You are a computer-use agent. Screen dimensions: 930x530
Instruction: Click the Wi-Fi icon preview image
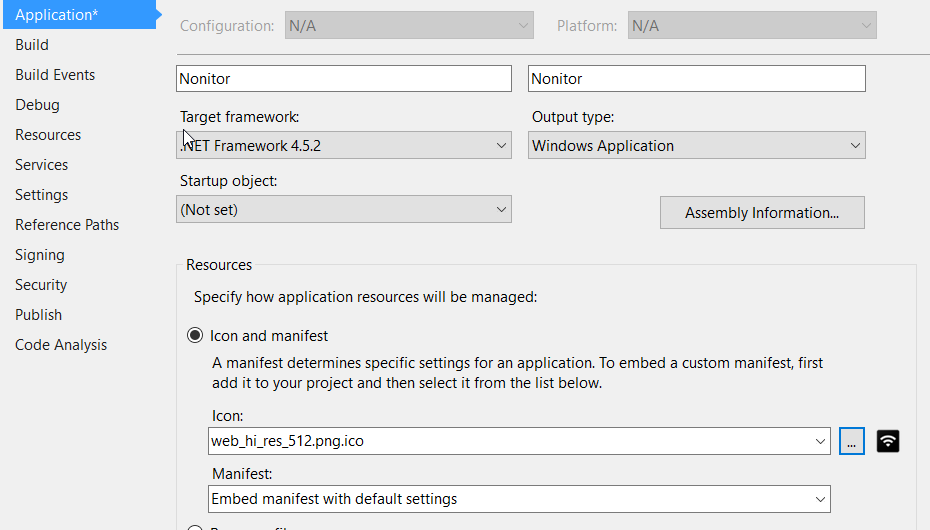[888, 440]
